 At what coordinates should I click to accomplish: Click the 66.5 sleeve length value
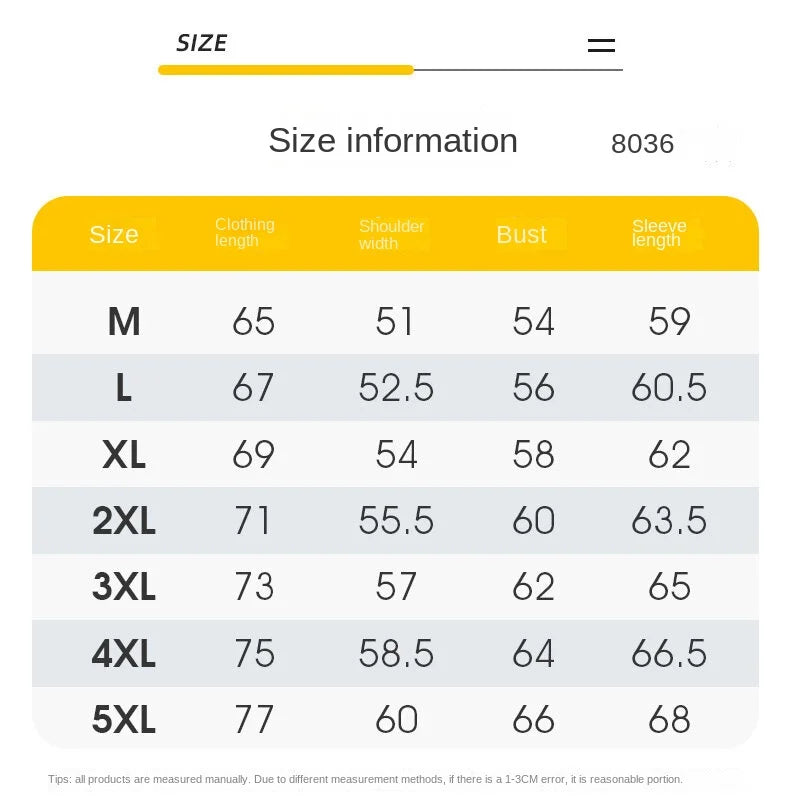[669, 653]
